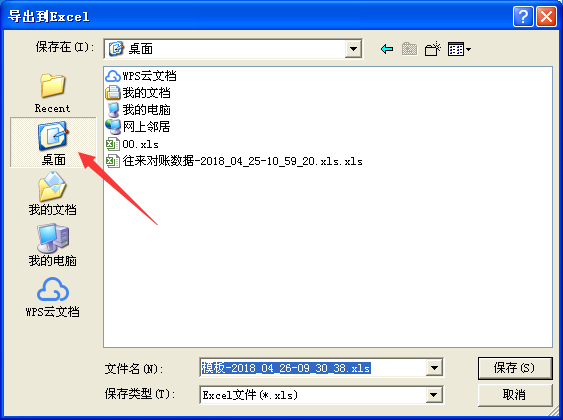Select the 00.xls file
Image resolution: width=563 pixels, height=420 pixels.
pyautogui.click(x=132, y=144)
